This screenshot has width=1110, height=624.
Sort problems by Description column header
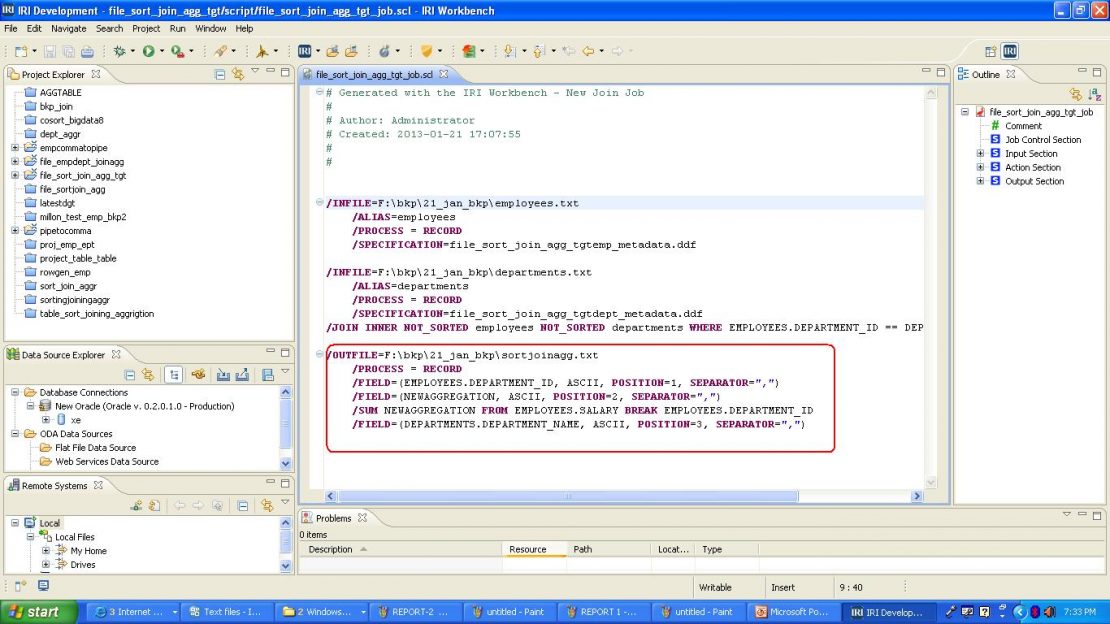(401, 550)
